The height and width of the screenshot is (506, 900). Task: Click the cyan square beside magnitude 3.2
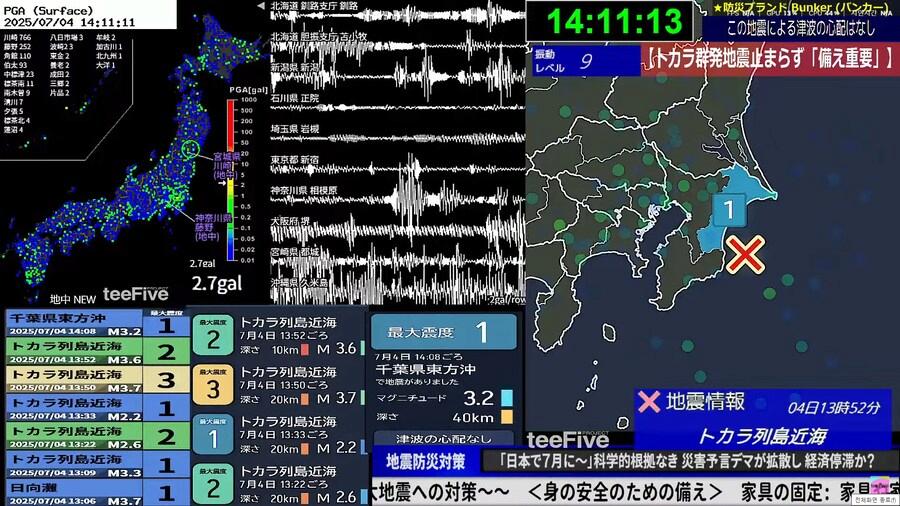click(507, 397)
